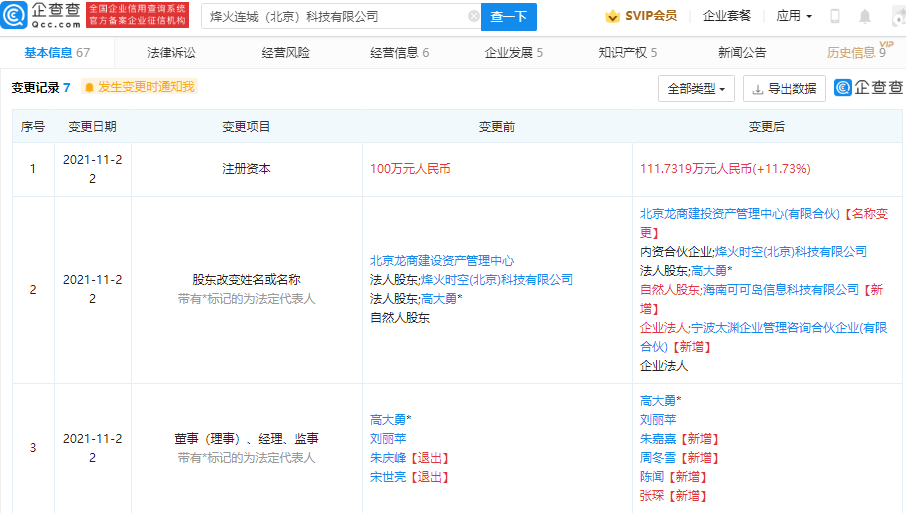Open 北京龙商建投资产管理中心(有限合伙) link
The height and width of the screenshot is (513, 906).
point(740,214)
